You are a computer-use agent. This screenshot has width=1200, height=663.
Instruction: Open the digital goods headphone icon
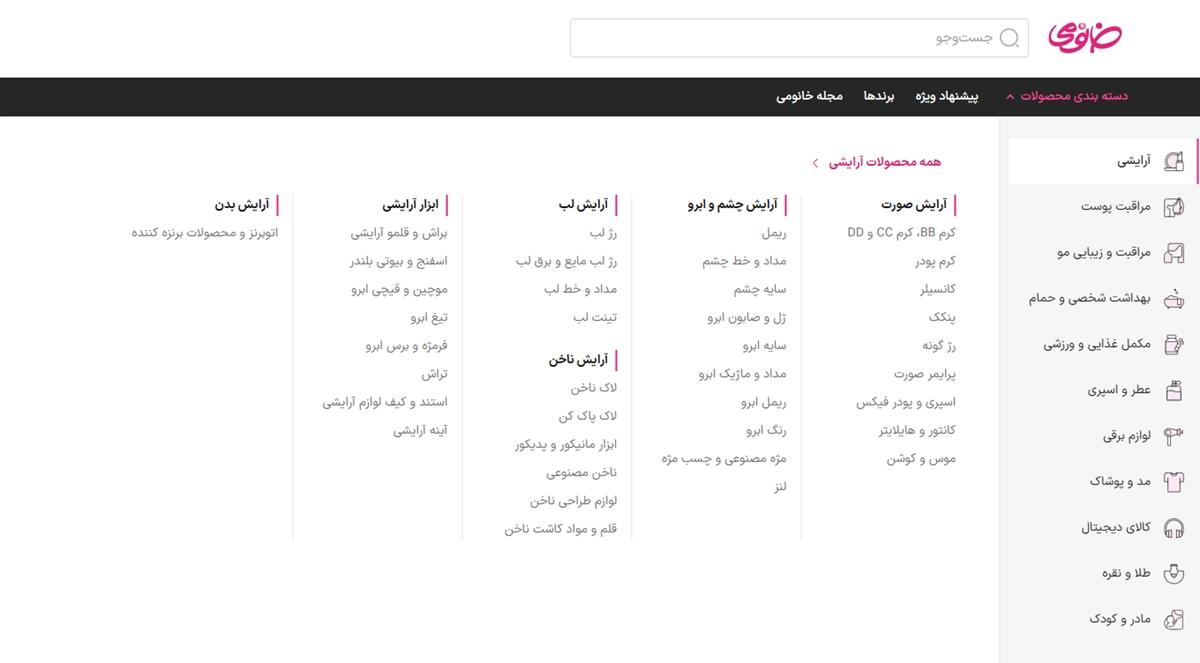click(1174, 528)
